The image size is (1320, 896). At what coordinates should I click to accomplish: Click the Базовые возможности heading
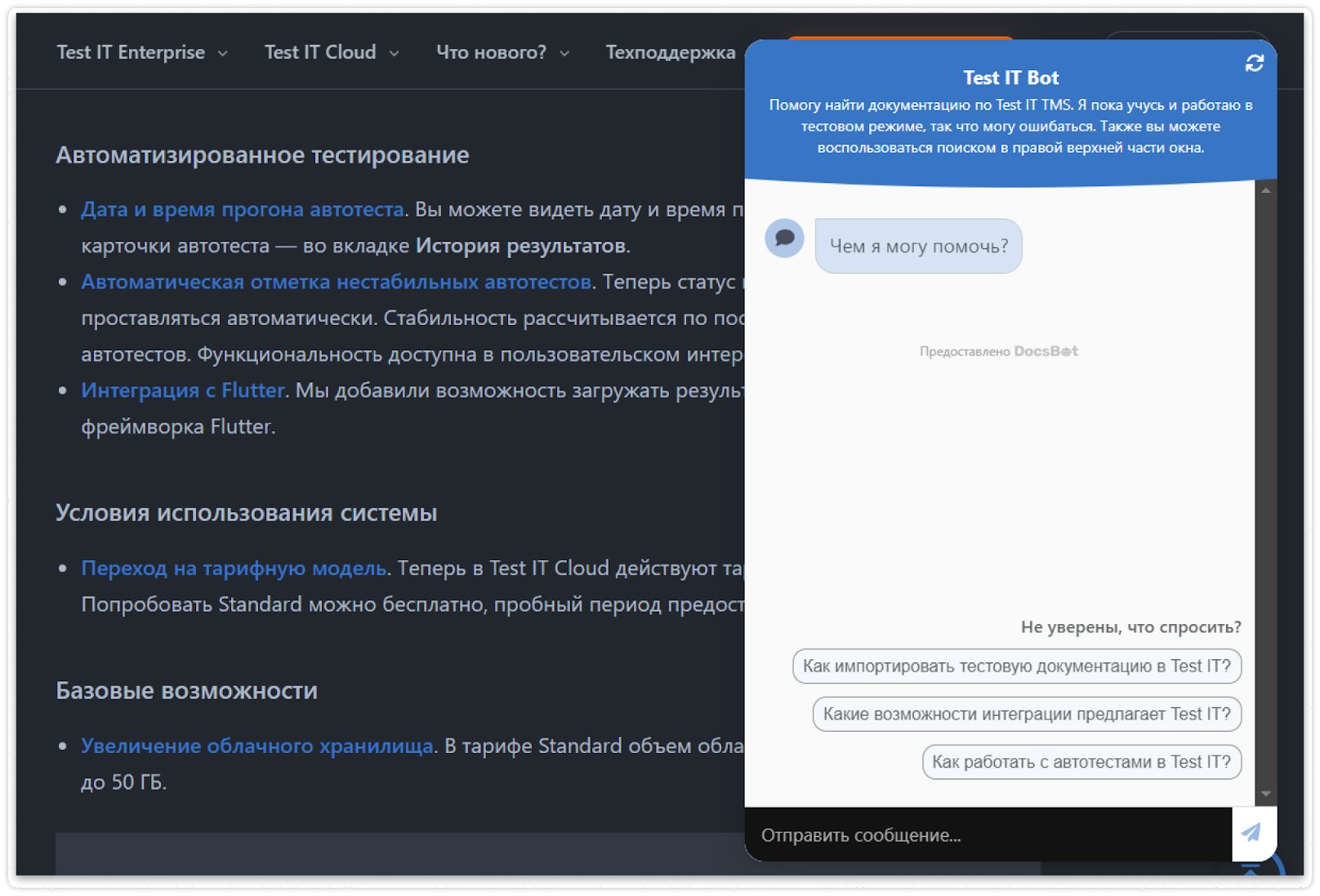186,691
